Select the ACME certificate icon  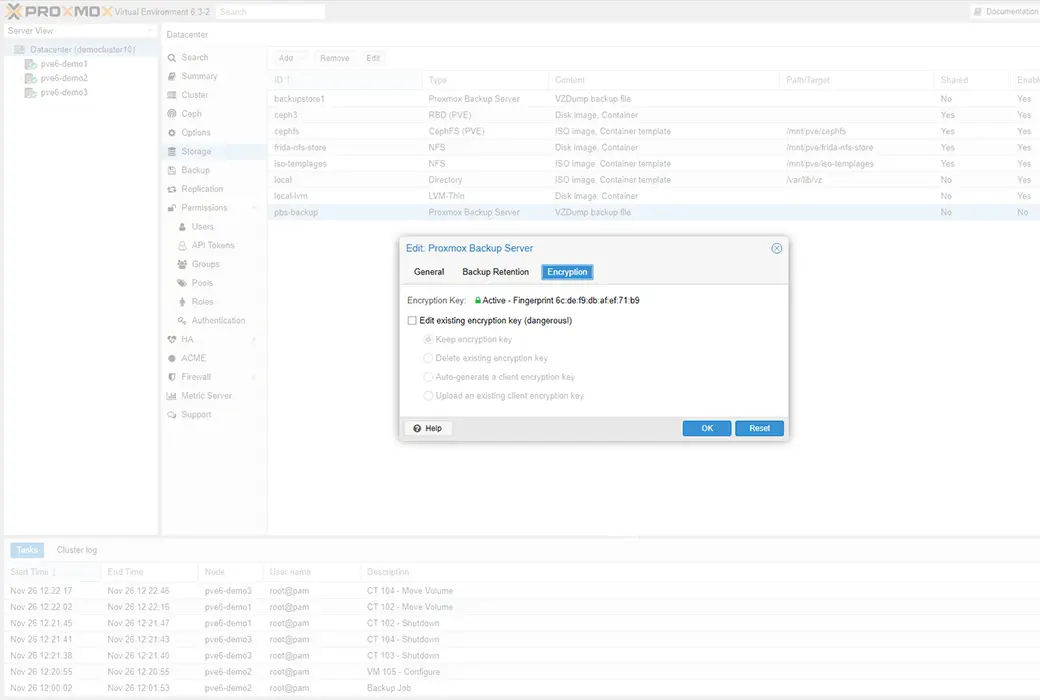[172, 358]
